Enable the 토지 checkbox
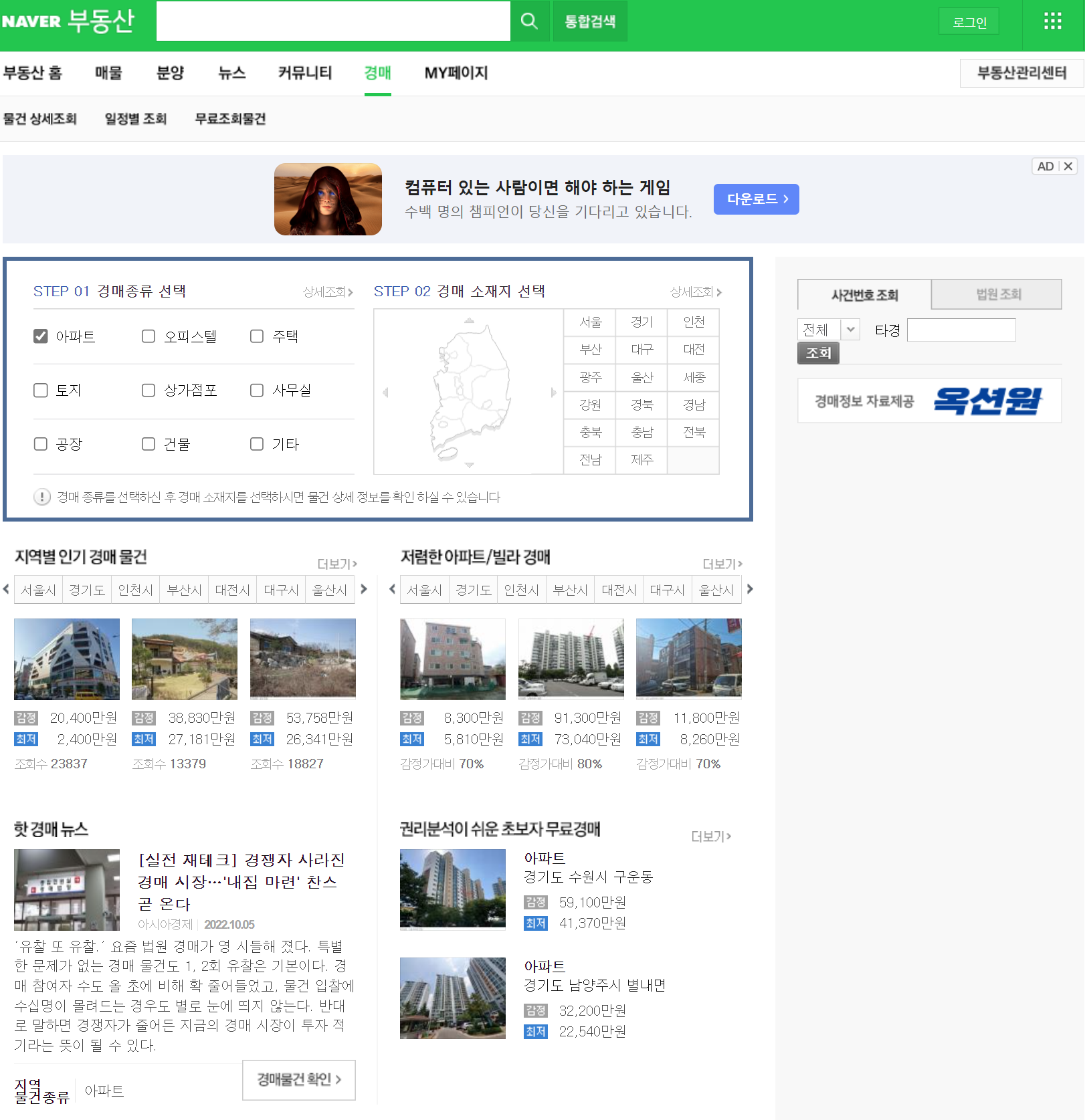The image size is (1085, 1120). tap(41, 390)
